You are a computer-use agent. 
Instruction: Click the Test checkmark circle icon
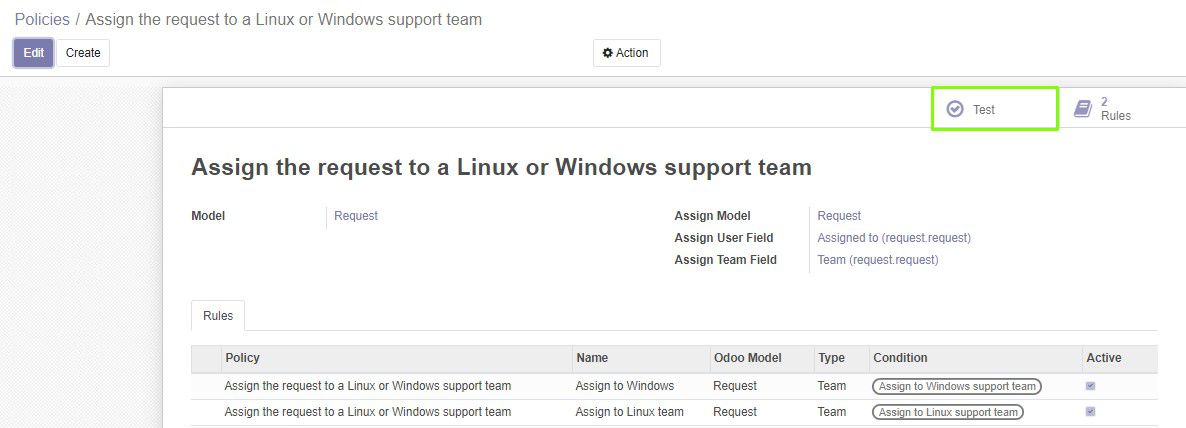(955, 109)
